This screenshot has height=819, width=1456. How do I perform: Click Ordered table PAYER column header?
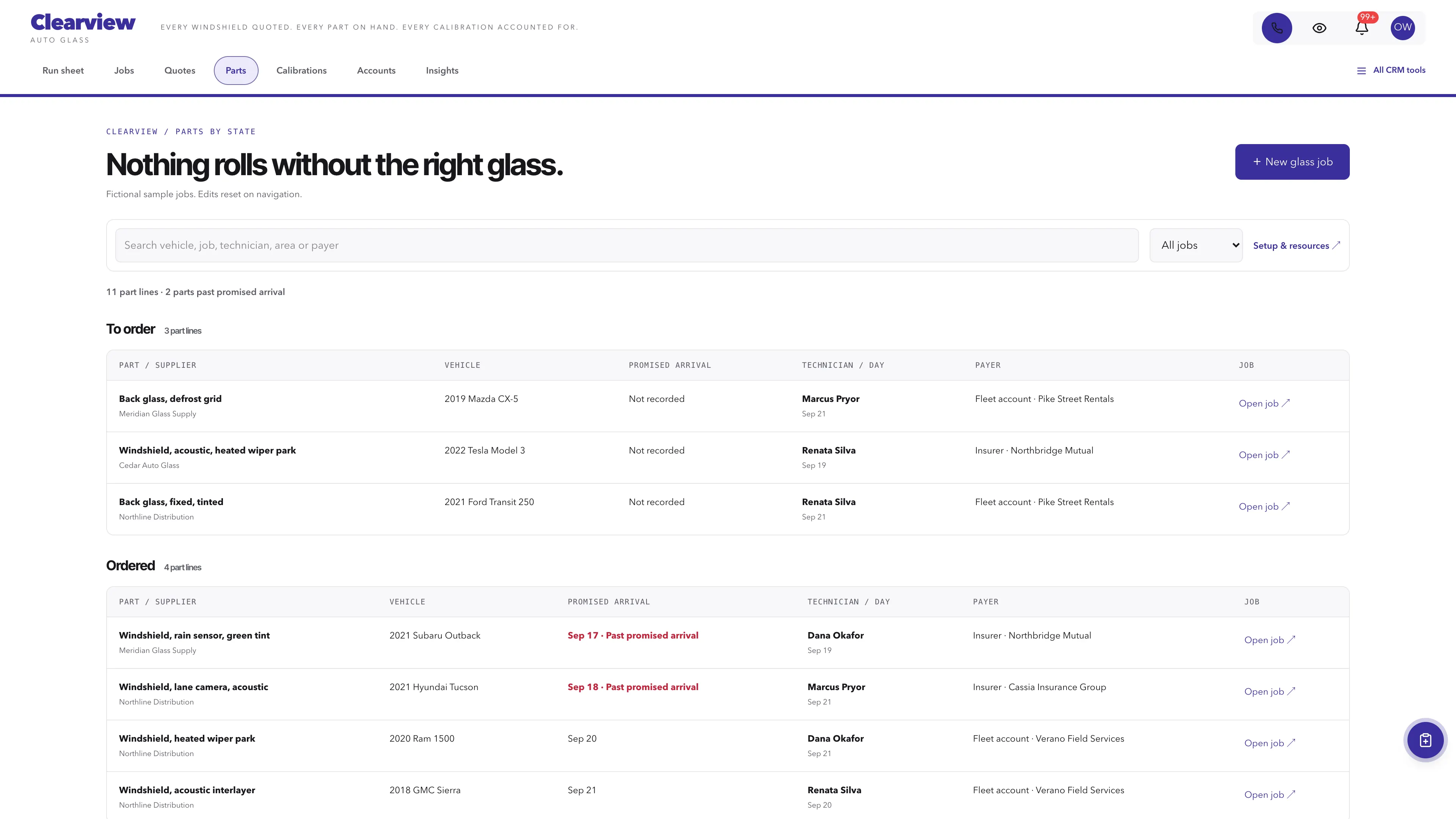(986, 602)
